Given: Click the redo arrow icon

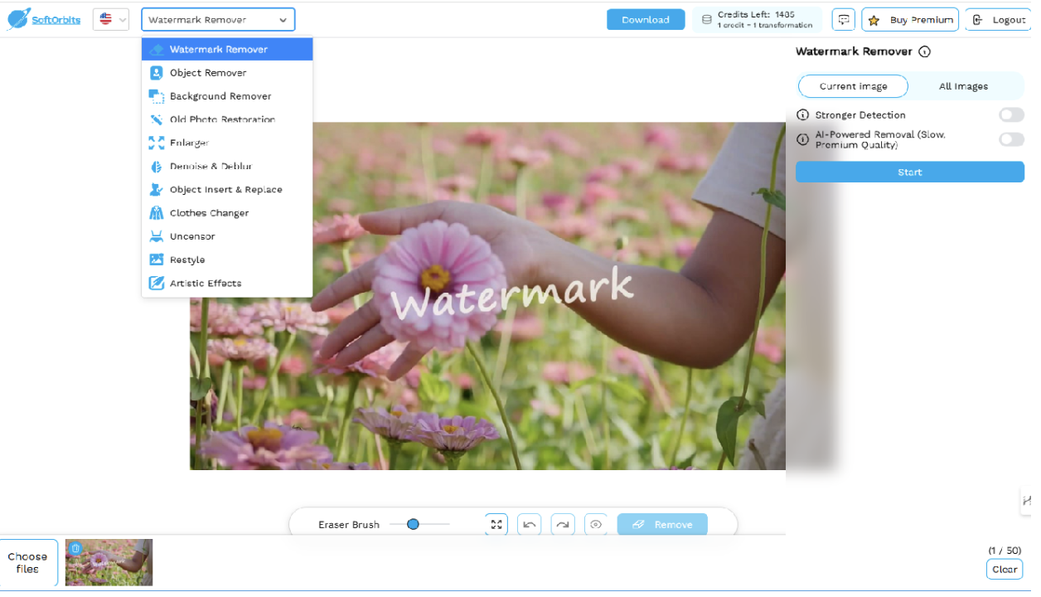Looking at the screenshot, I should (x=563, y=524).
